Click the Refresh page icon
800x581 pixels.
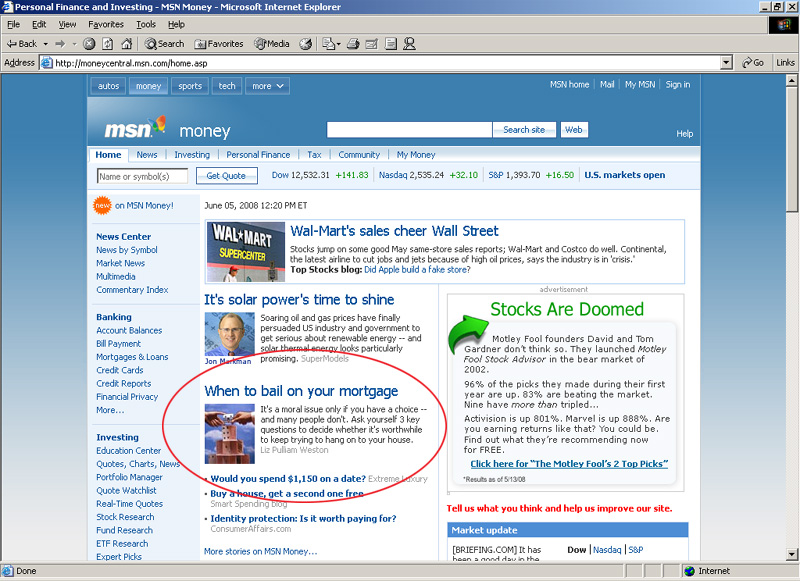(x=108, y=44)
